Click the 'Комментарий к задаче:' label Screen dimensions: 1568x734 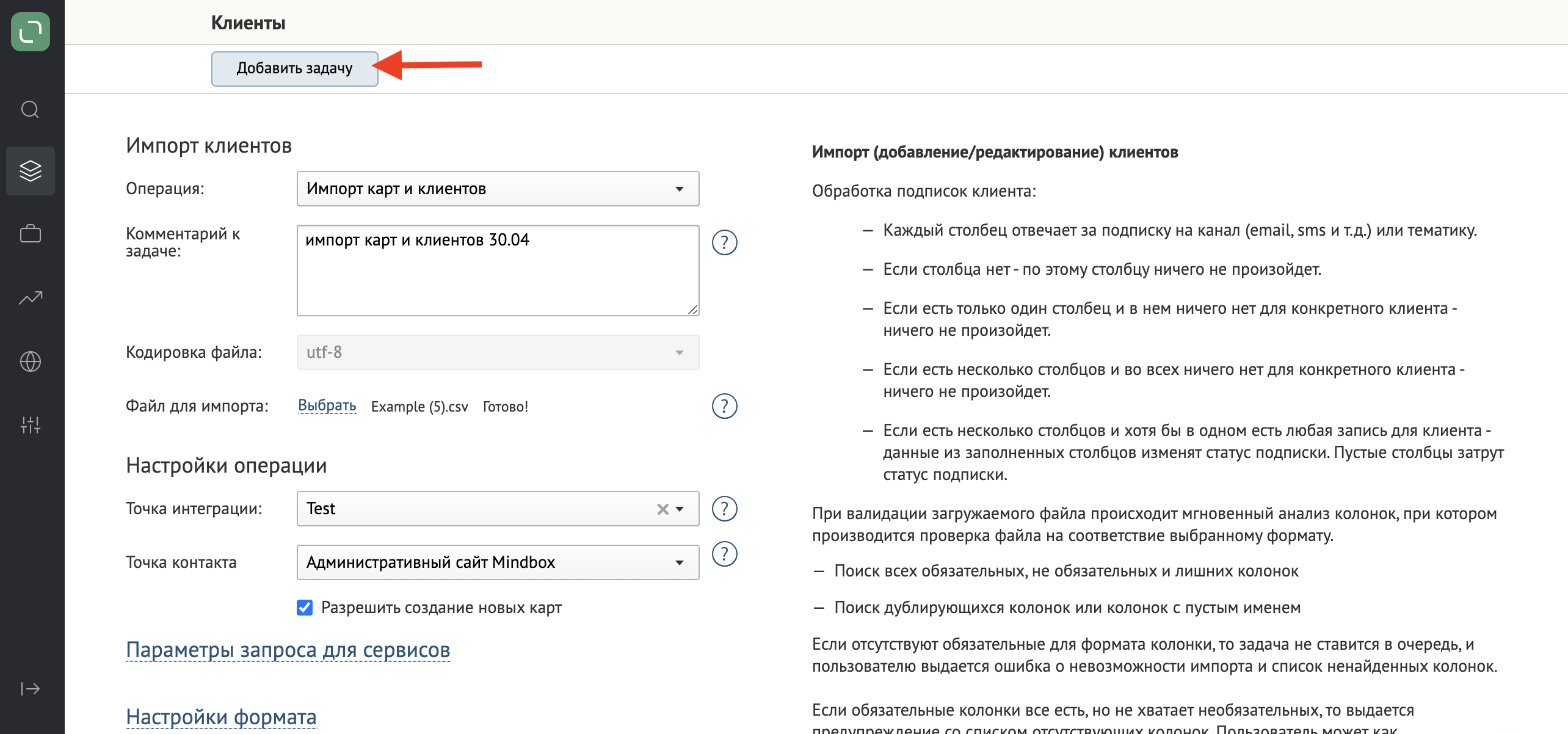click(183, 242)
